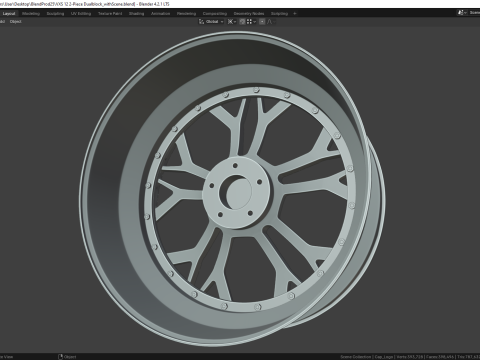Open the Texture Paint workspace tab
The height and width of the screenshot is (360, 480).
click(110, 14)
